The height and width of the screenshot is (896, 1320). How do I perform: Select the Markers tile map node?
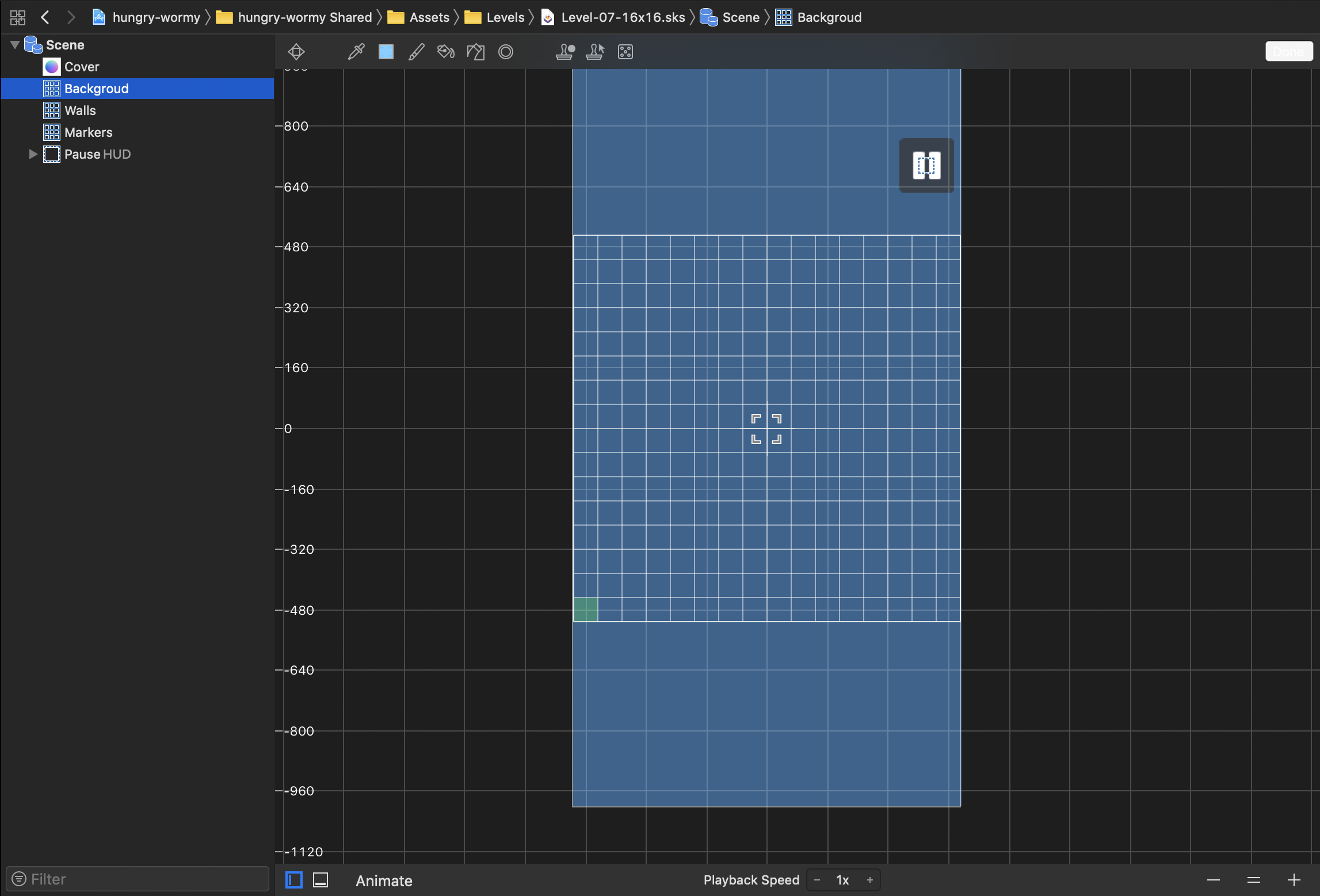pyautogui.click(x=88, y=132)
